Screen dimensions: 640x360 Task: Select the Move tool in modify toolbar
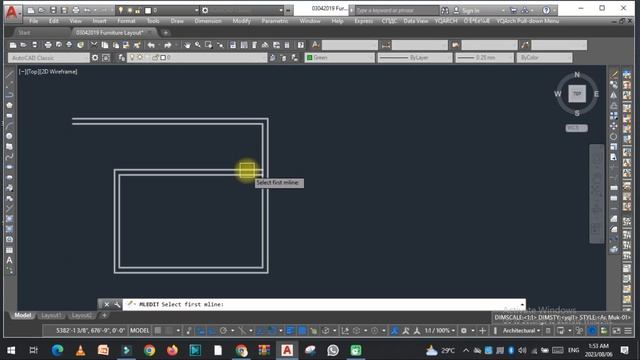tap(613, 126)
